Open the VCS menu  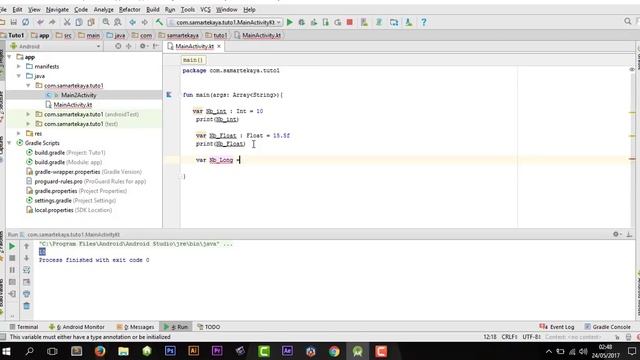205,9
